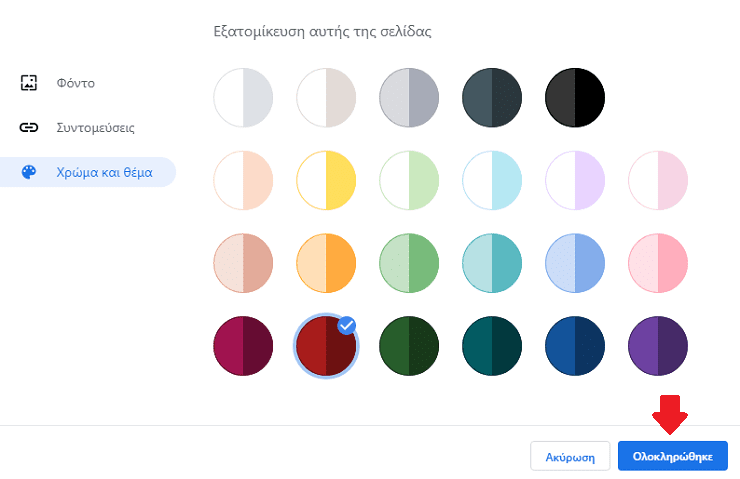Viewport: 740px width, 479px height.
Task: Click the Συντομεύσεις link icon
Action: (x=29, y=127)
